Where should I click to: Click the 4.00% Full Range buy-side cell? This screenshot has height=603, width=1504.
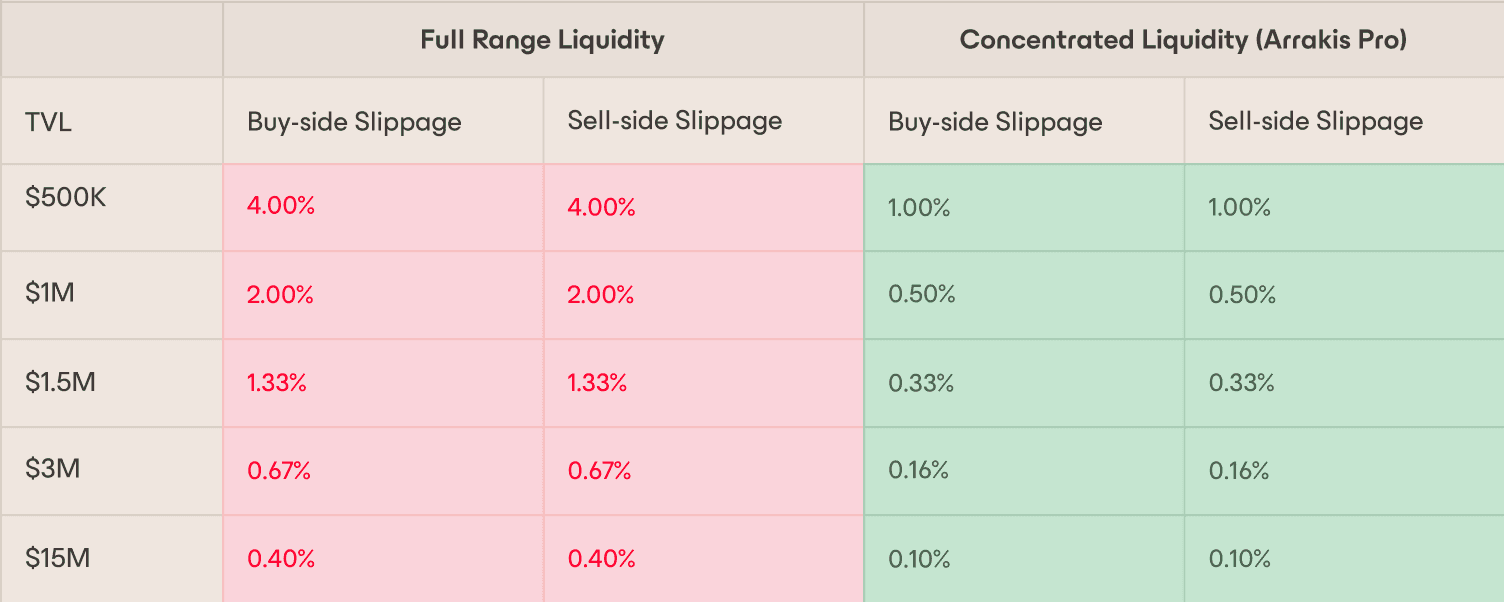[x=281, y=207]
